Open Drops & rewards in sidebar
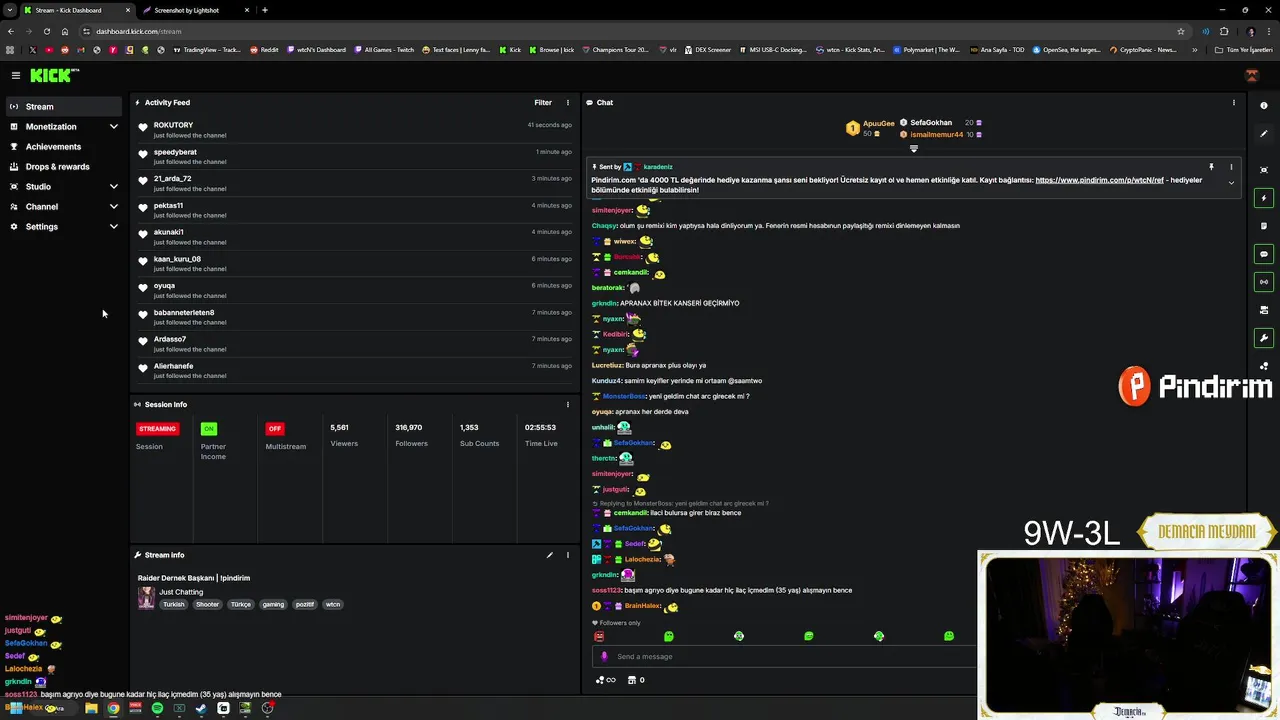 click(57, 166)
